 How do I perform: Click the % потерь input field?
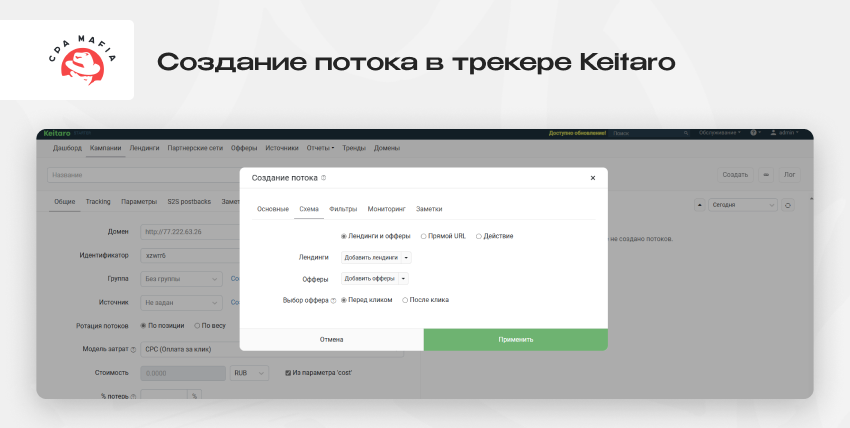[x=164, y=395]
